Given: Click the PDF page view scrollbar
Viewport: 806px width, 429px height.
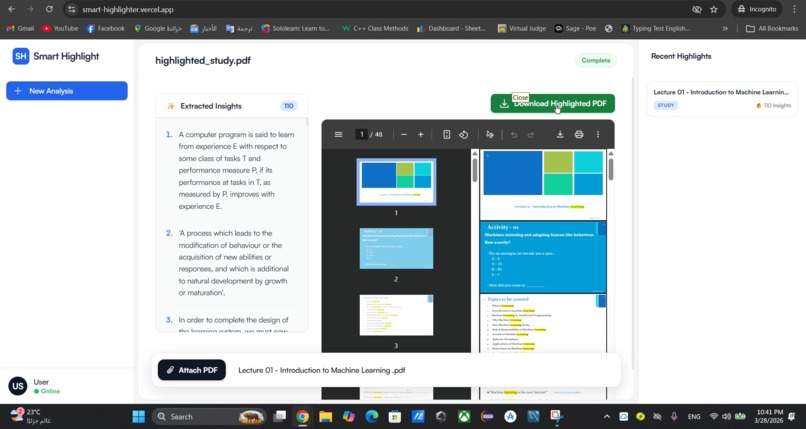Looking at the screenshot, I should pos(611,169).
